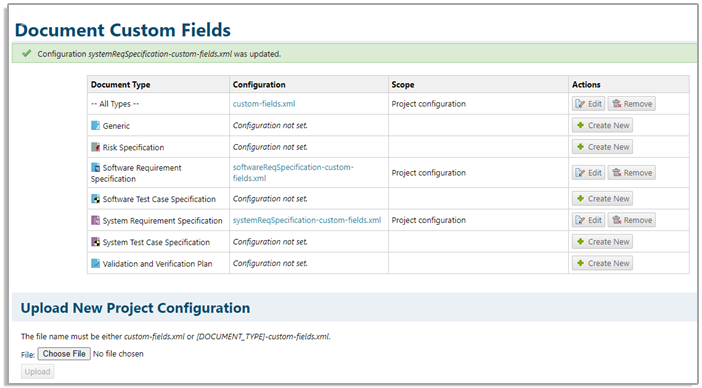Edit the All Types configuration
This screenshot has height=388, width=702.
coord(588,104)
